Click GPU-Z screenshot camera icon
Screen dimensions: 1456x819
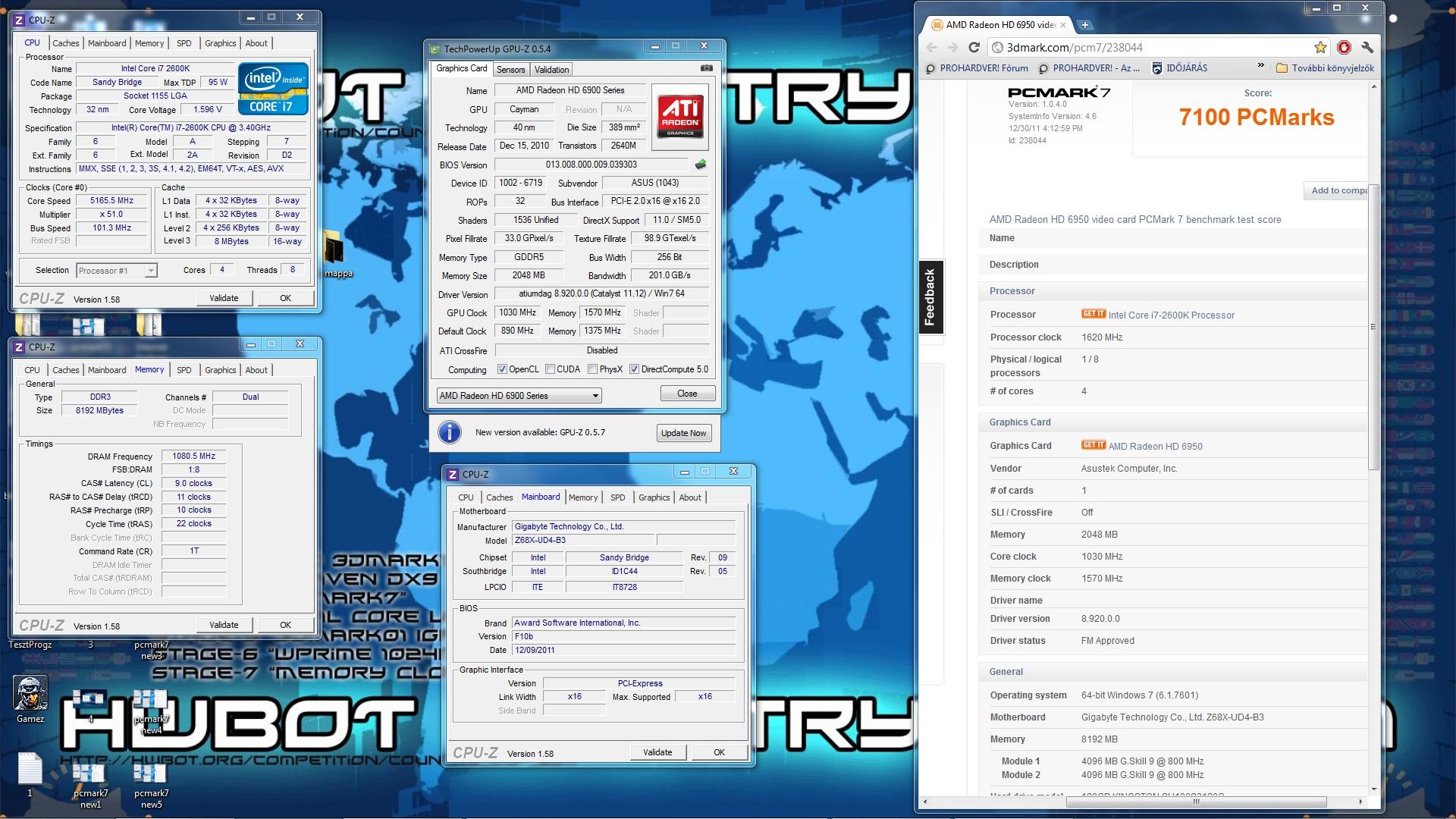click(x=706, y=68)
